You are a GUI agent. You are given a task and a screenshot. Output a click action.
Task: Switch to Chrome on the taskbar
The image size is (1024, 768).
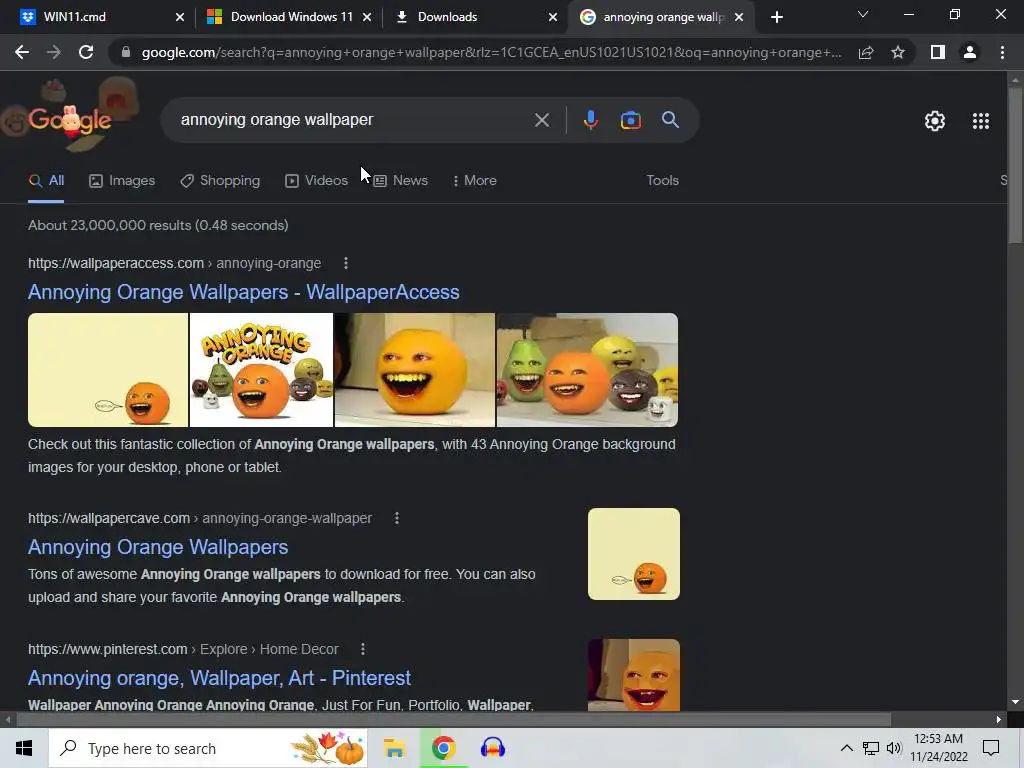click(x=443, y=748)
